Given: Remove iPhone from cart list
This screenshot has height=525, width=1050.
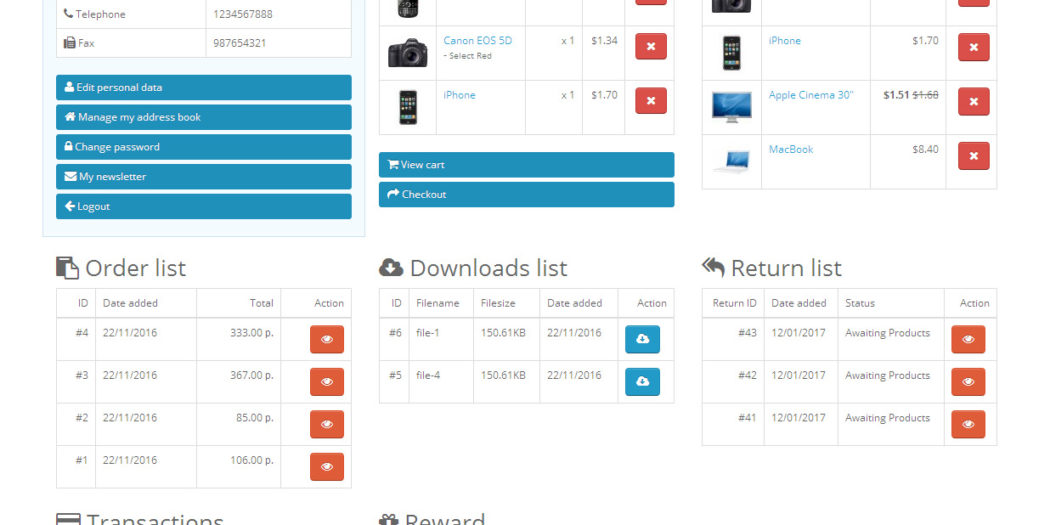Looking at the screenshot, I should (x=651, y=100).
